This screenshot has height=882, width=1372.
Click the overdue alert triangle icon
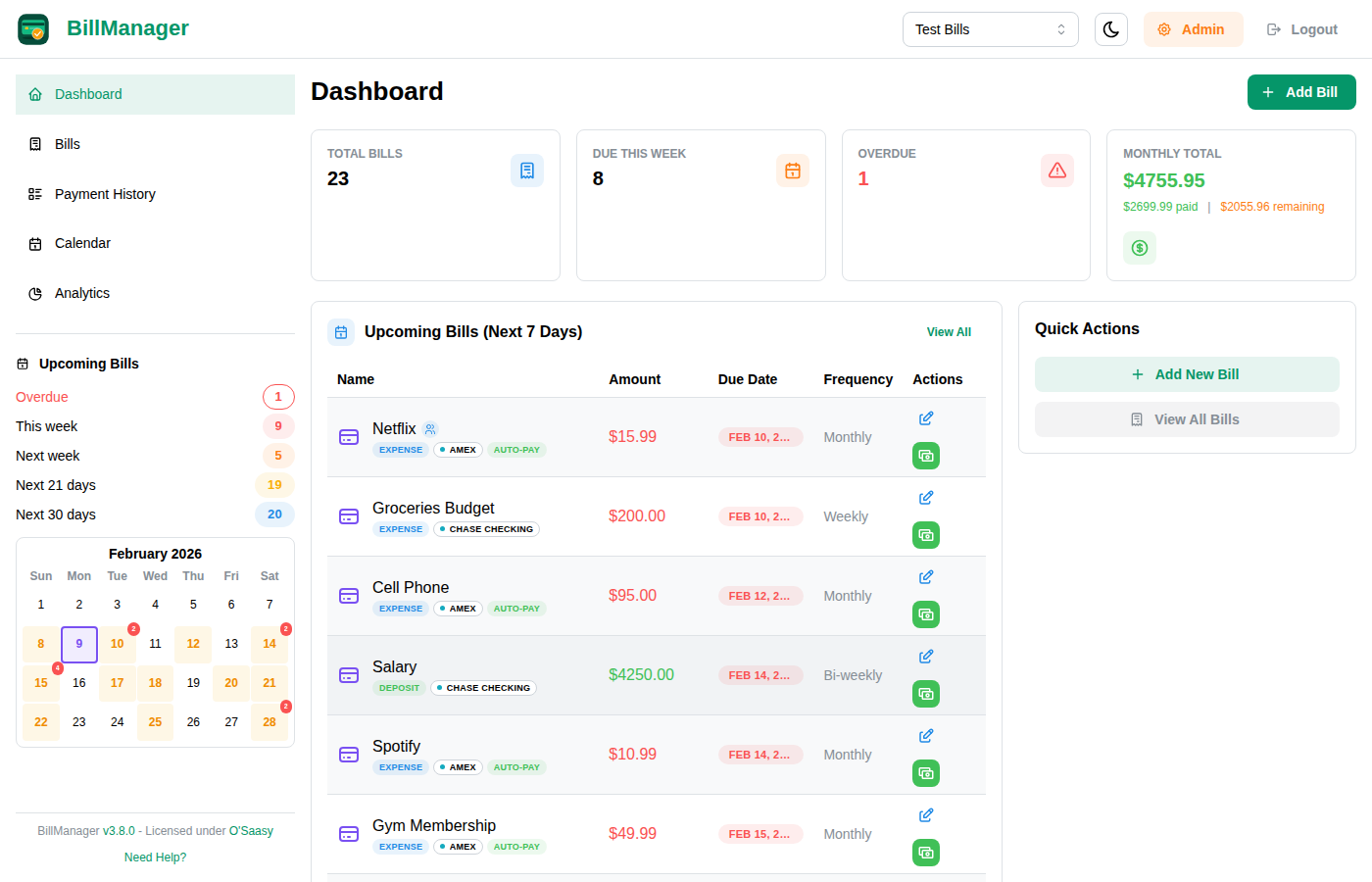[1056, 170]
